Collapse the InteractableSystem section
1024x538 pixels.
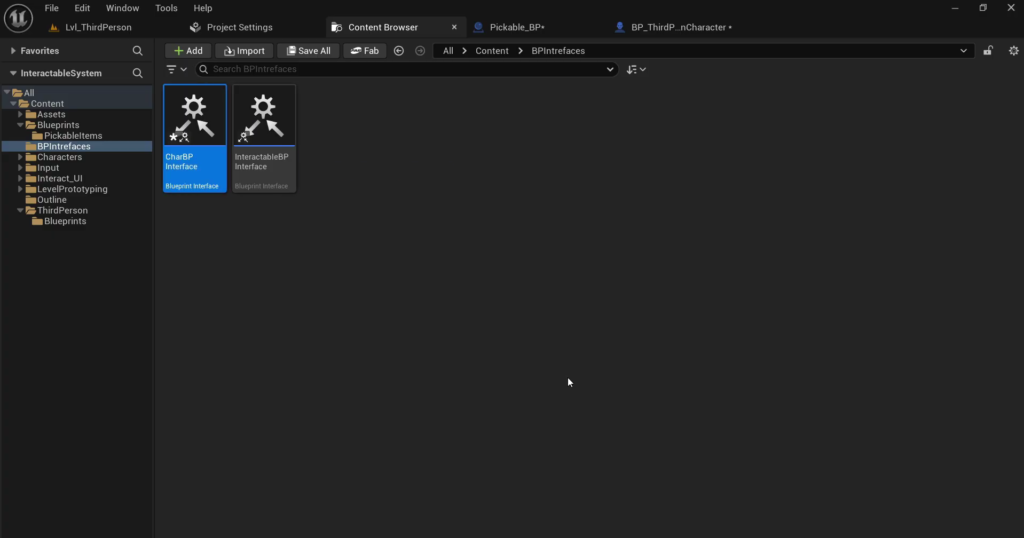coord(12,73)
